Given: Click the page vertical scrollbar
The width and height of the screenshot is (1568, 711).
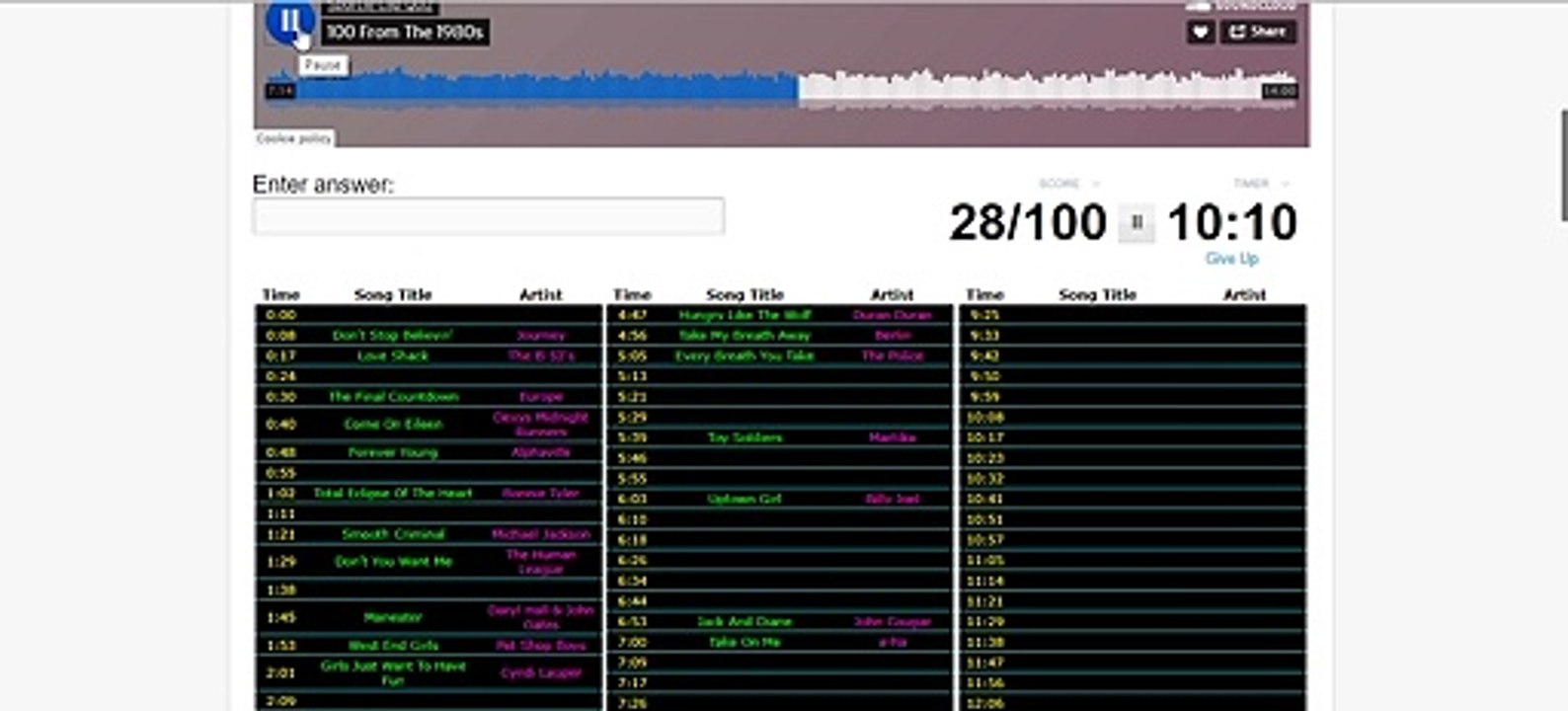Looking at the screenshot, I should click(1563, 166).
